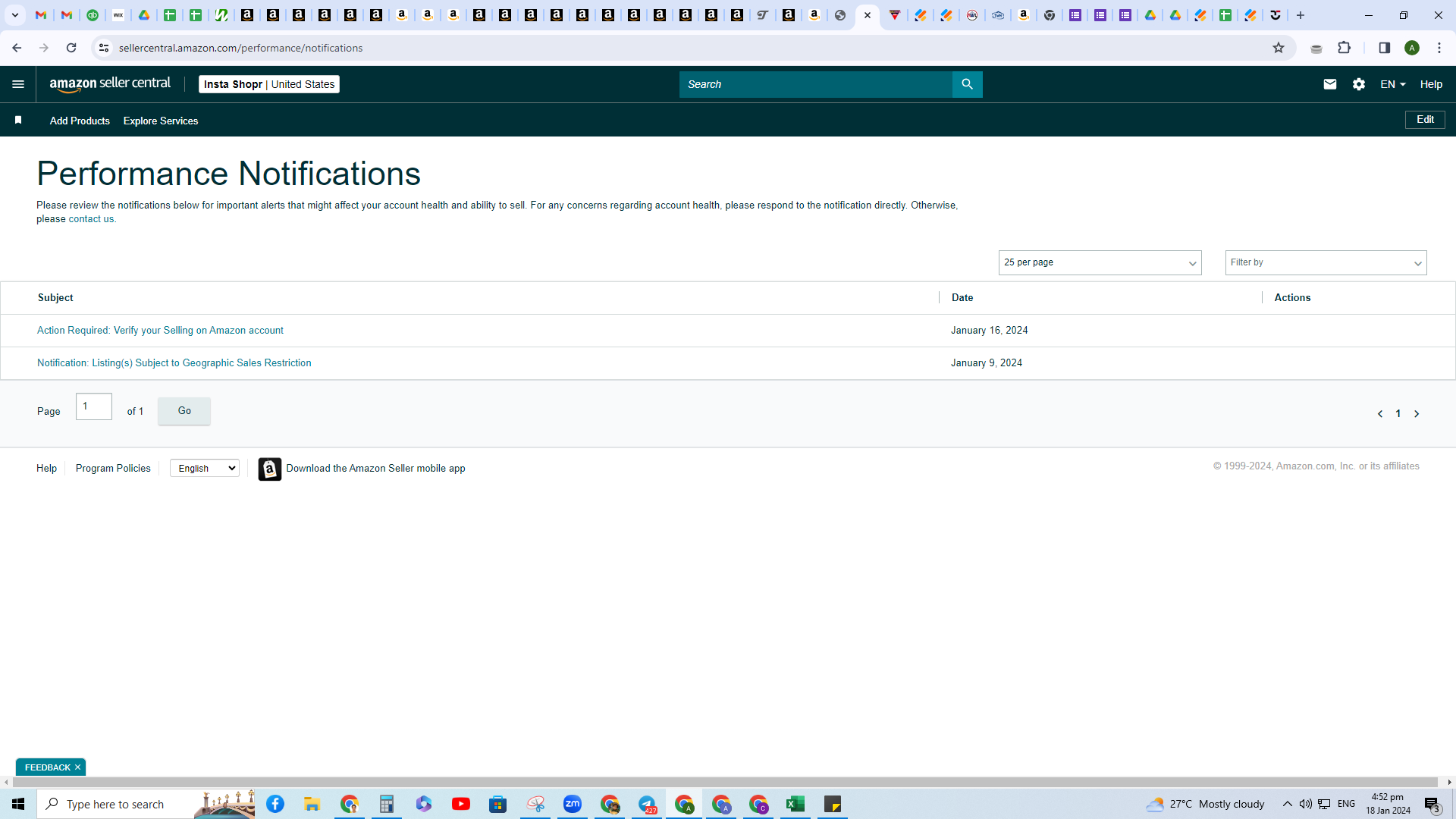Image resolution: width=1456 pixels, height=819 pixels.
Task: Open the Seller Central hamburger menu
Action: click(18, 84)
